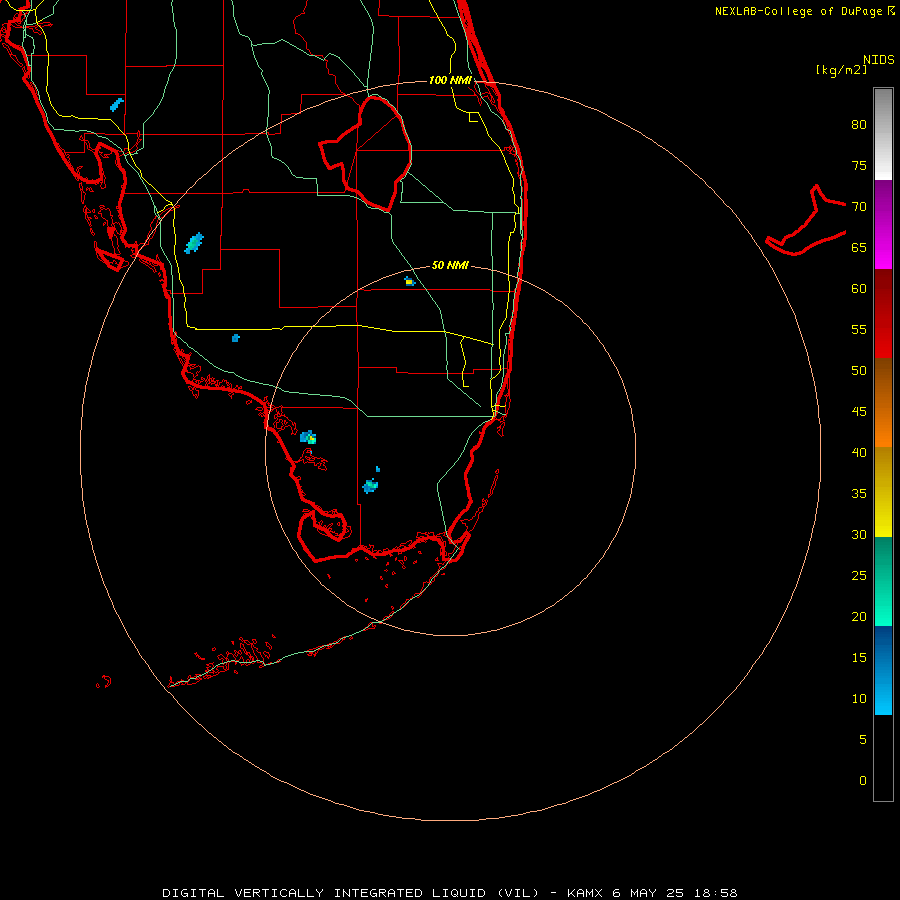Click the 100 NMI range ring label
The height and width of the screenshot is (900, 900).
point(450,80)
